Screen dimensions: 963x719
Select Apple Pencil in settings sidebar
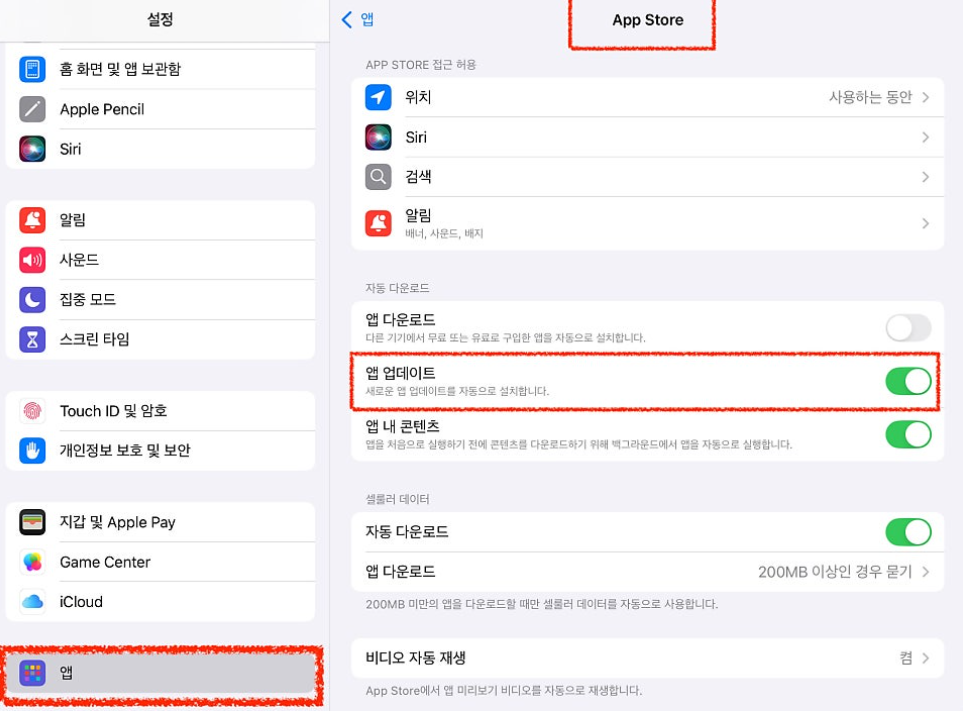[x=160, y=109]
